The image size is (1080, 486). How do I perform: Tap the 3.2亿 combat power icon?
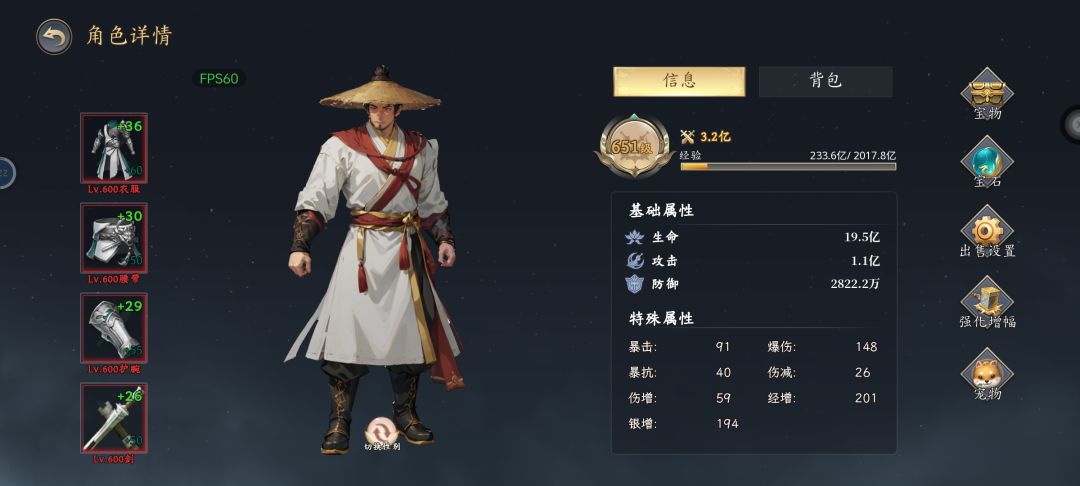(688, 136)
